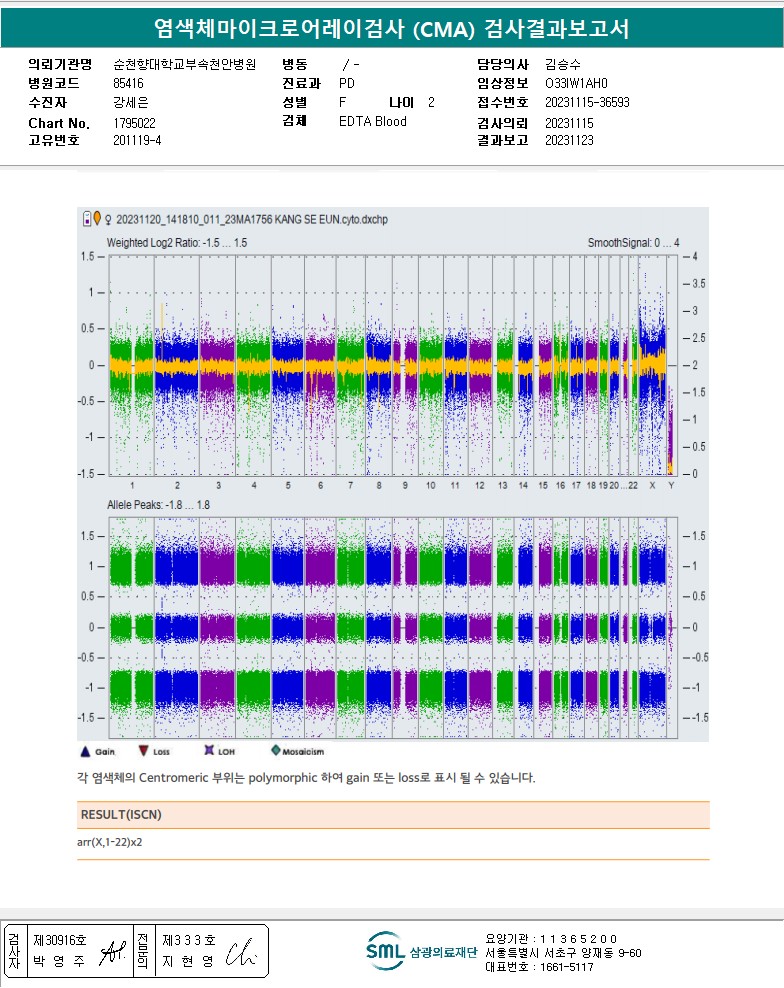The width and height of the screenshot is (784, 988).
Task: Click the red Loss legend icon
Action: tap(143, 750)
